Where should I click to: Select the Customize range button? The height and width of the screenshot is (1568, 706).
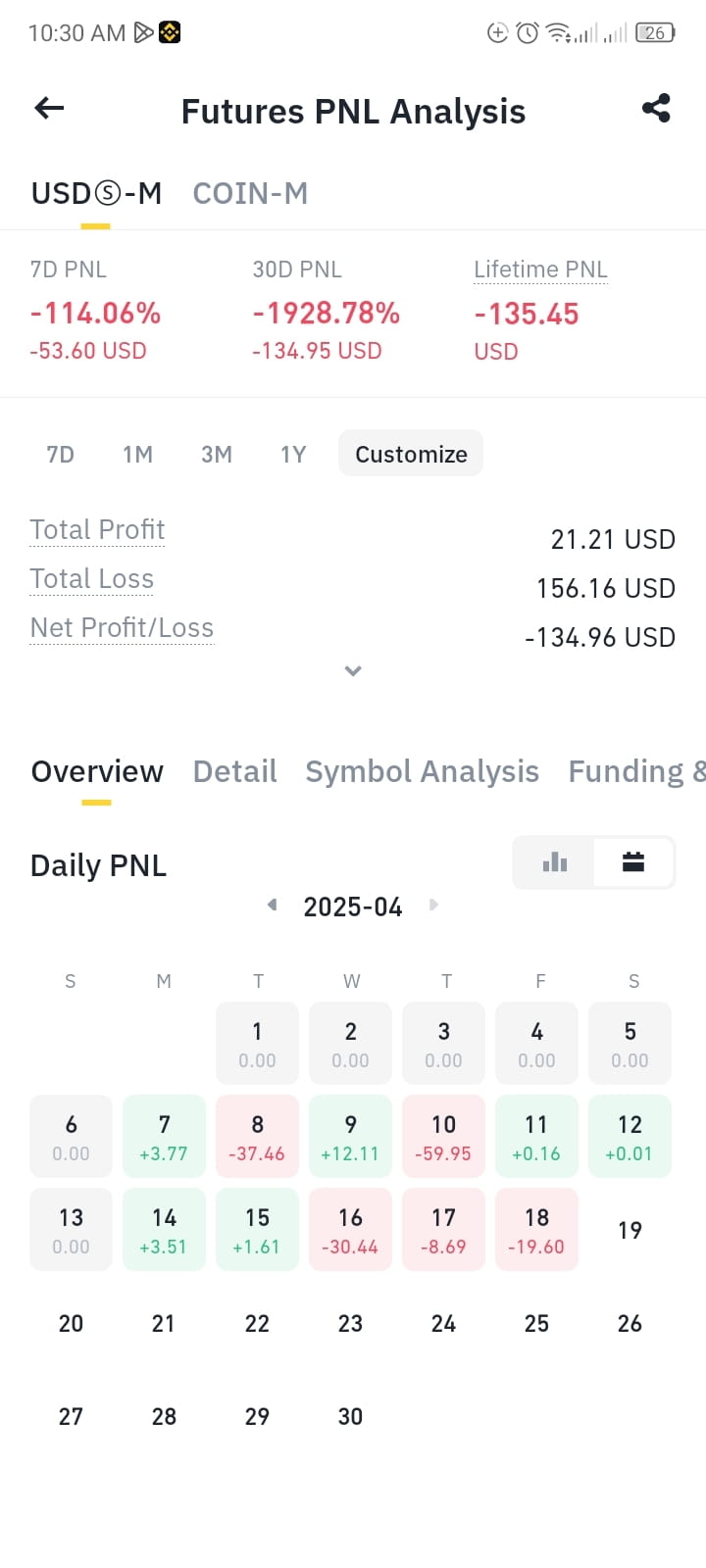click(x=411, y=454)
